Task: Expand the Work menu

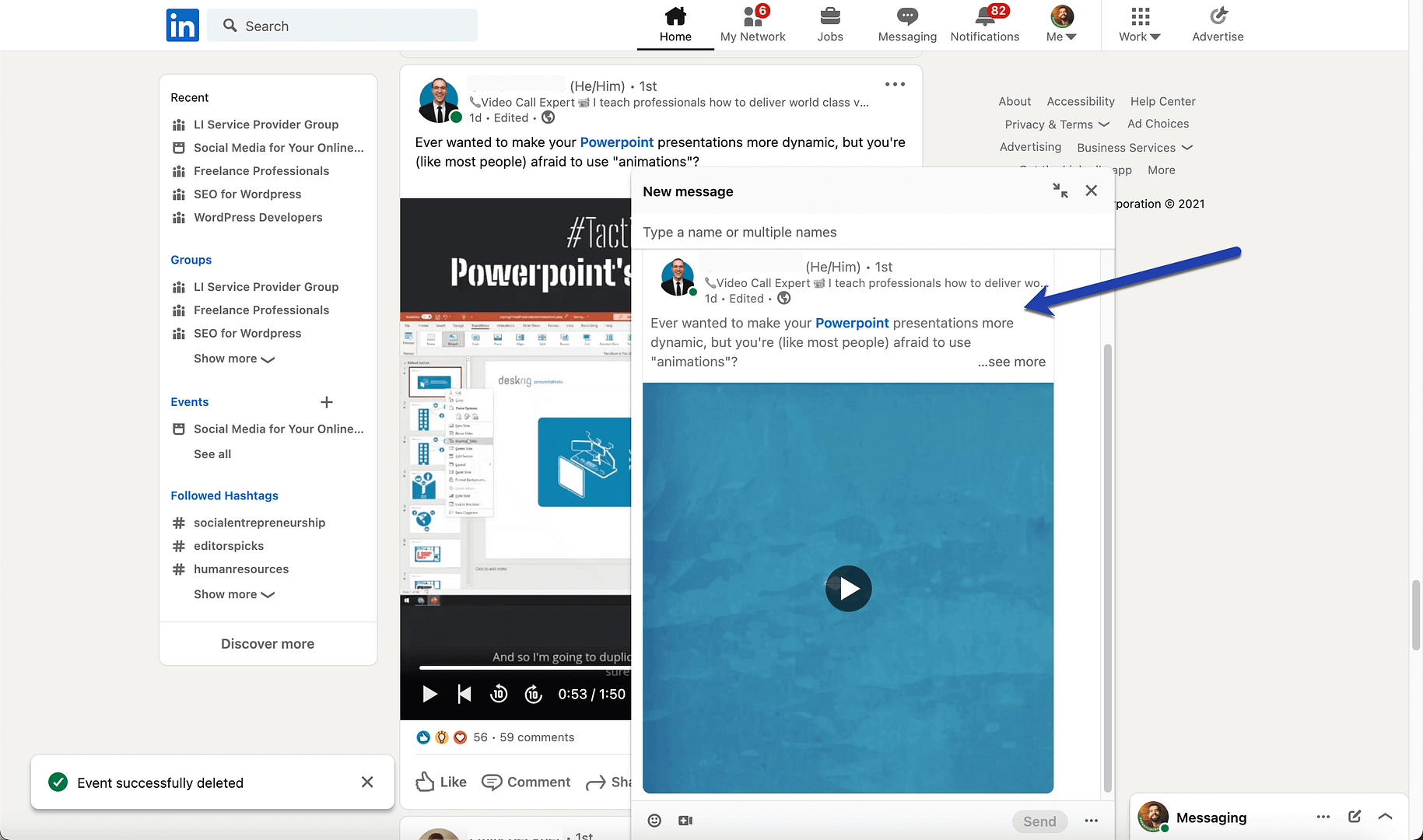Action: (1138, 25)
